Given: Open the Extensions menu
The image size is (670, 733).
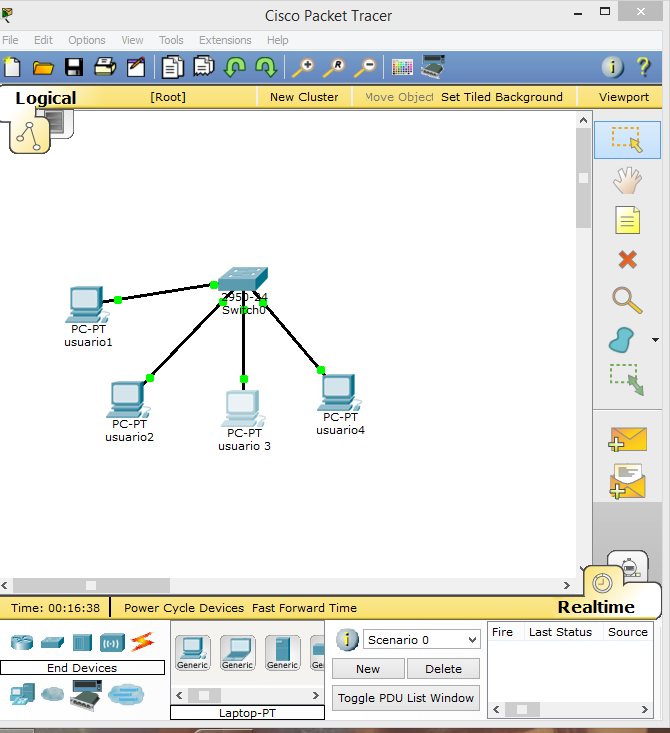Looking at the screenshot, I should [x=225, y=40].
